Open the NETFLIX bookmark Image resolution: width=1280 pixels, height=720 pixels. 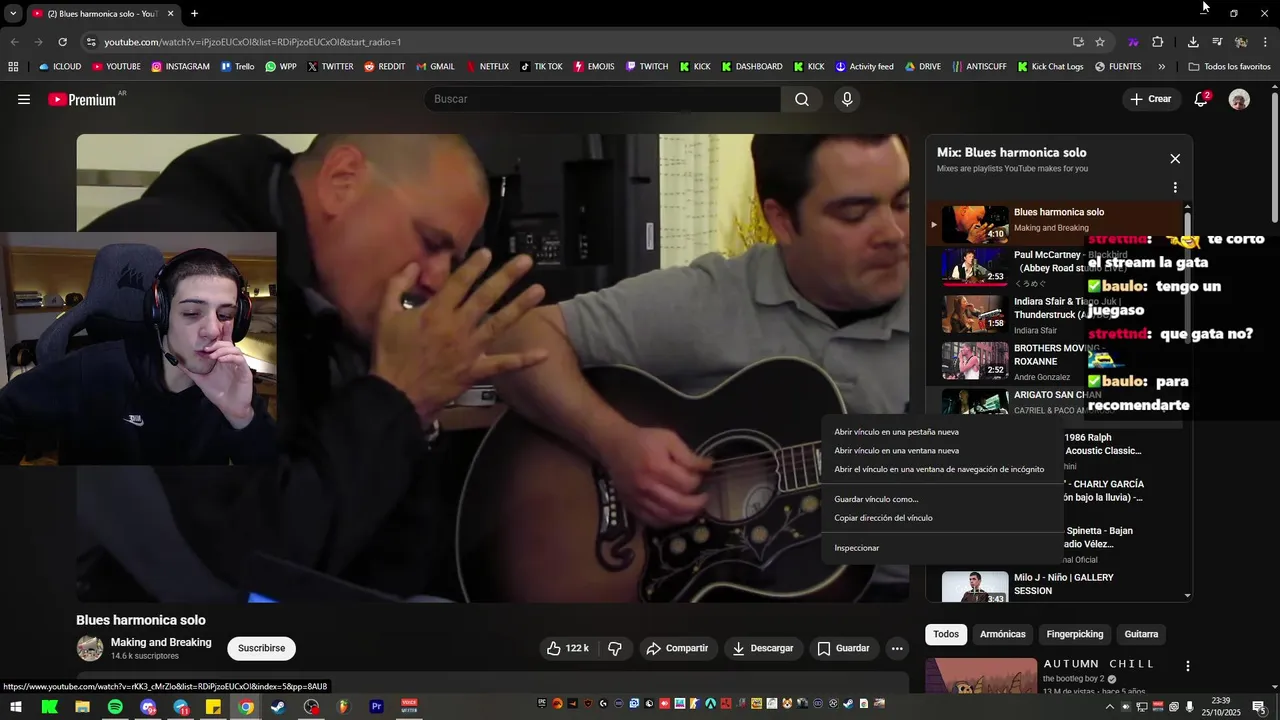point(486,67)
